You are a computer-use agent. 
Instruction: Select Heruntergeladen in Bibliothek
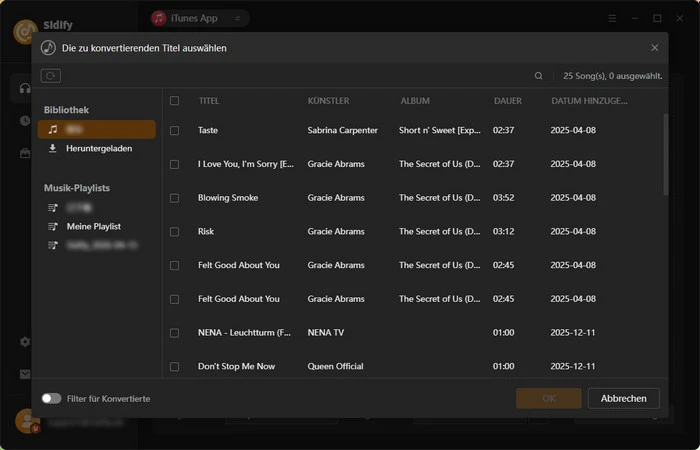99,148
